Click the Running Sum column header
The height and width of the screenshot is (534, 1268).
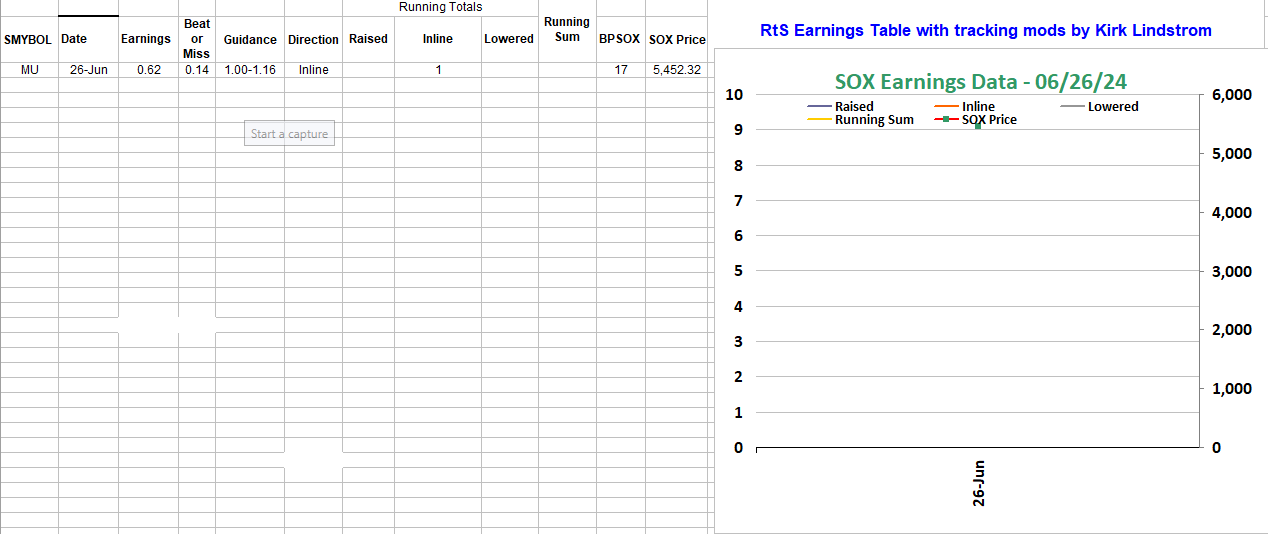tap(567, 29)
